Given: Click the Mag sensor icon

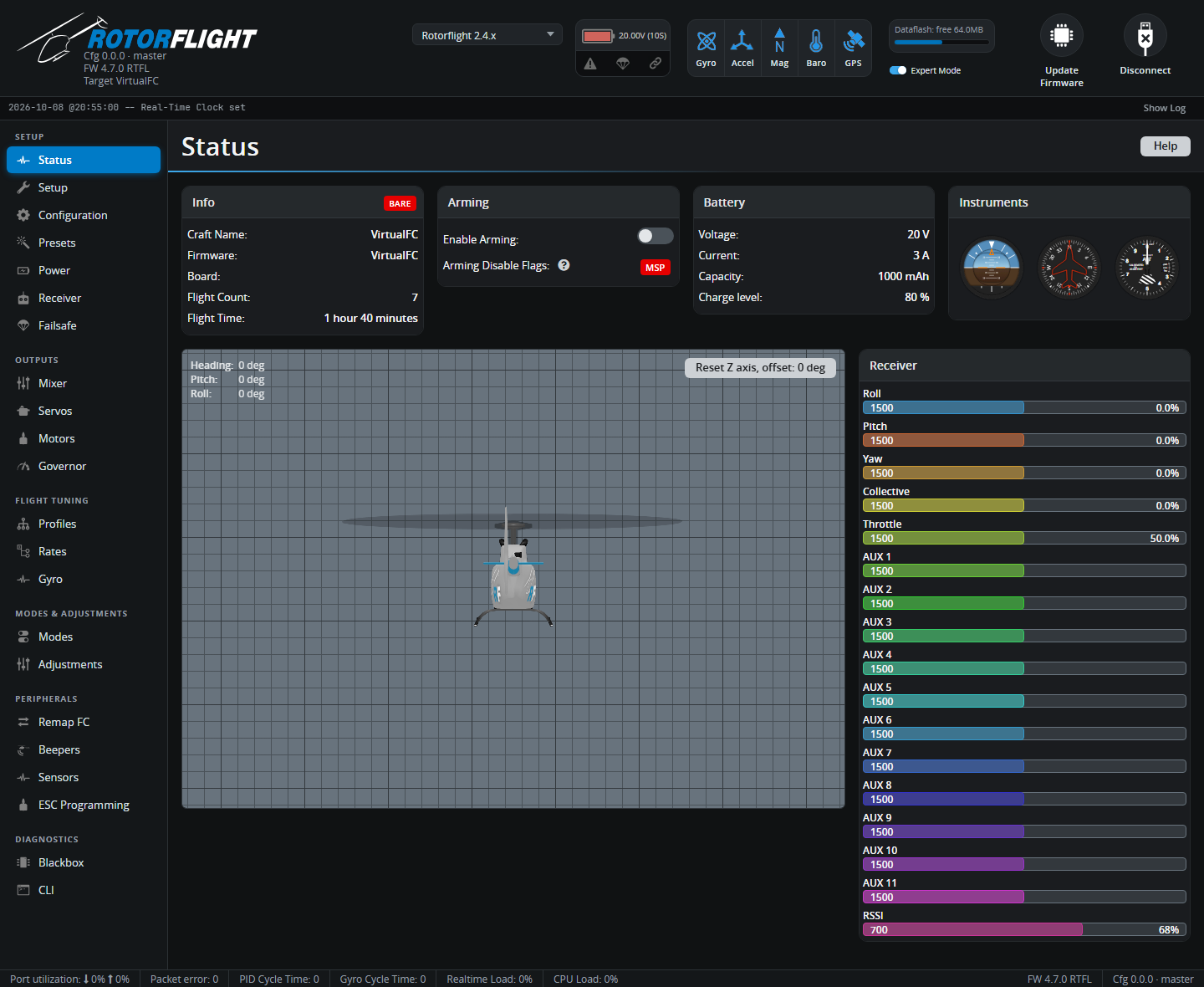Looking at the screenshot, I should click(779, 41).
